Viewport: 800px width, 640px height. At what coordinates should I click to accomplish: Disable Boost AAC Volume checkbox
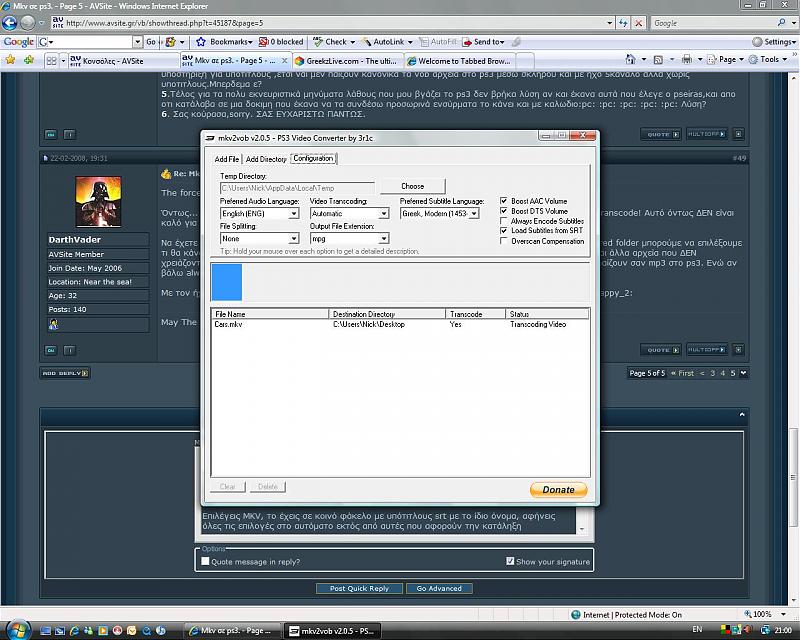click(x=504, y=201)
